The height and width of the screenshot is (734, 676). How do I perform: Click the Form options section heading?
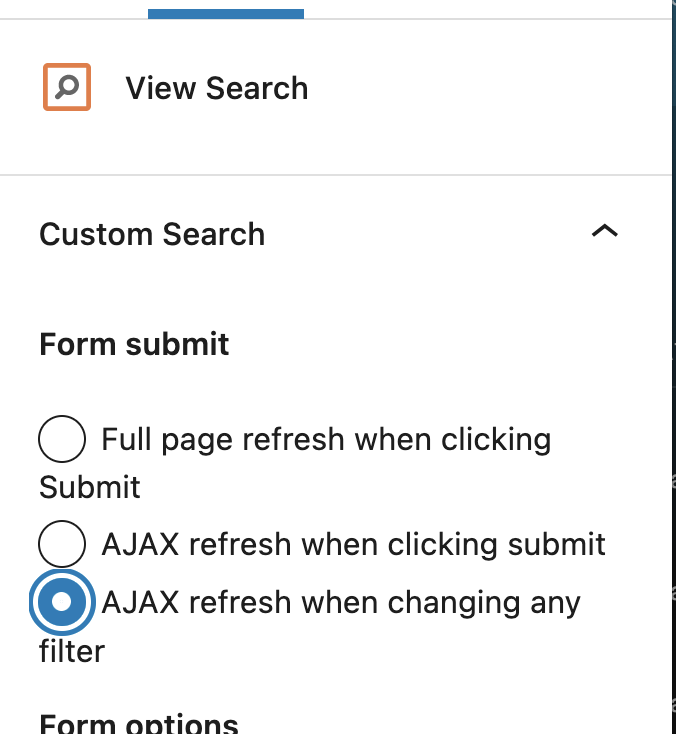click(x=139, y=724)
